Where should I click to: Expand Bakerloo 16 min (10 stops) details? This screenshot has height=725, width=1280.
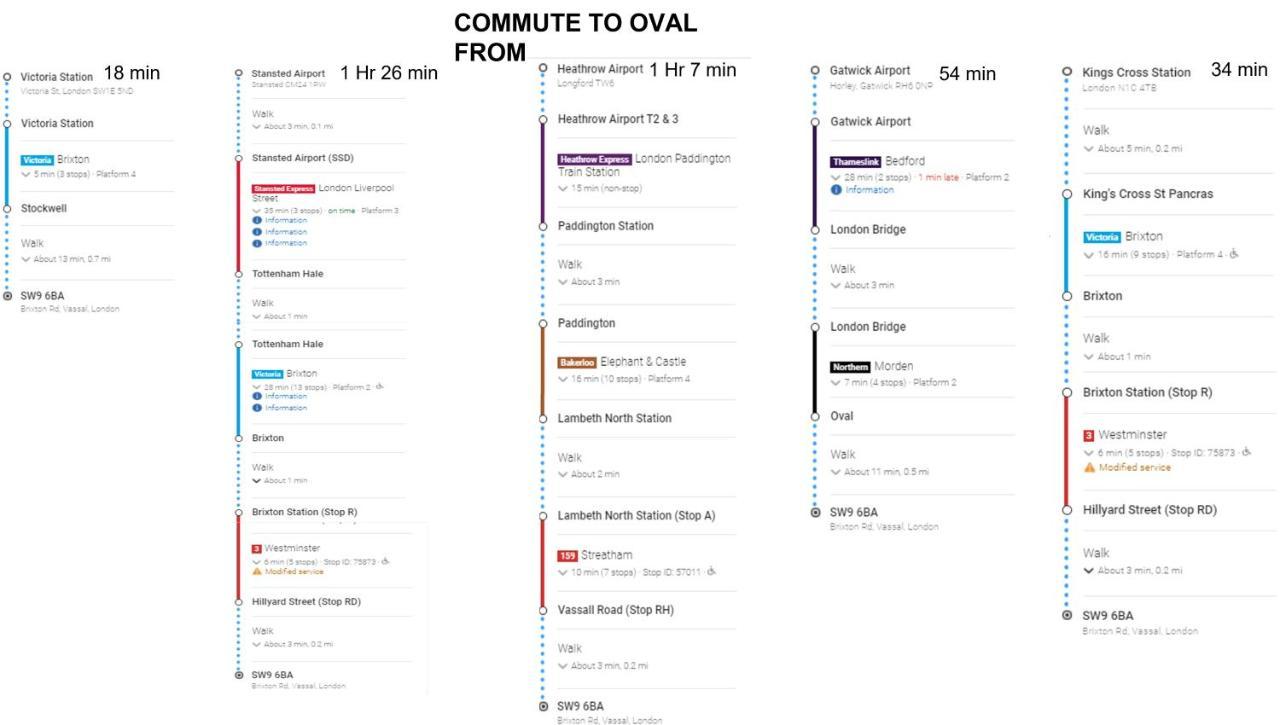(x=563, y=379)
